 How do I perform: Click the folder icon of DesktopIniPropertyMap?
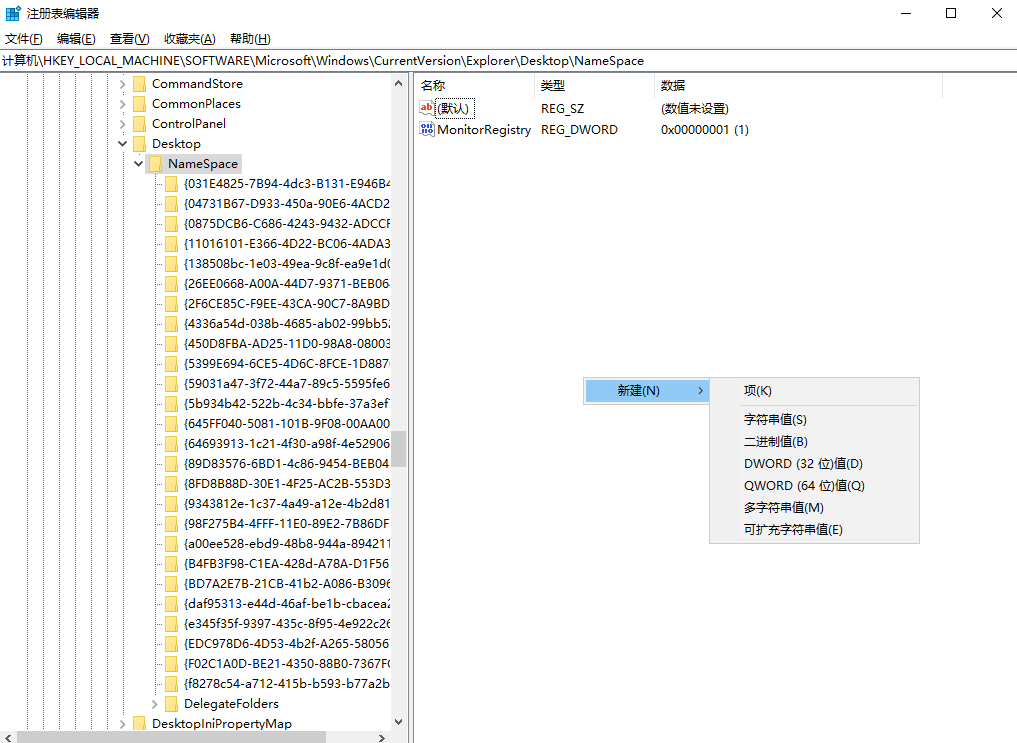coord(139,724)
